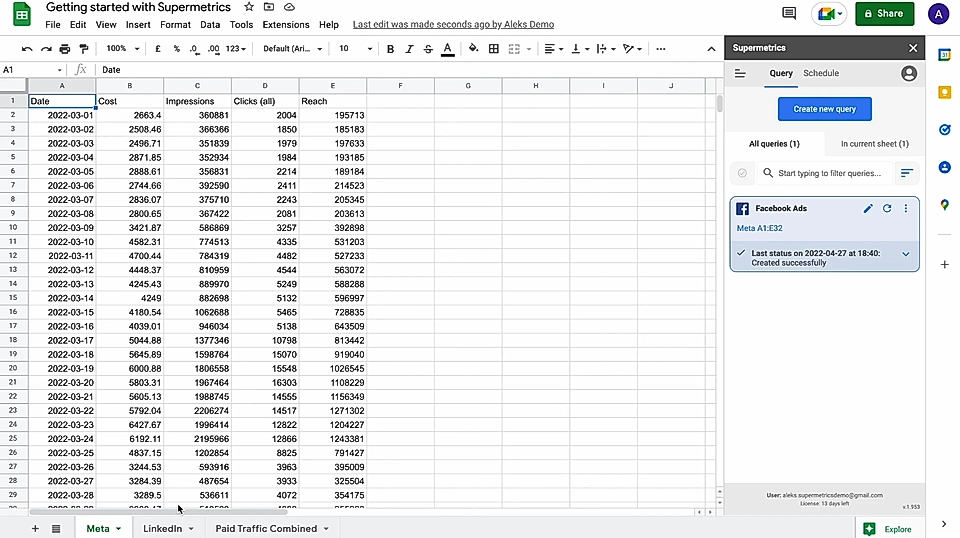Open comment history icon
Viewport: 960px width, 538px height.
789,13
